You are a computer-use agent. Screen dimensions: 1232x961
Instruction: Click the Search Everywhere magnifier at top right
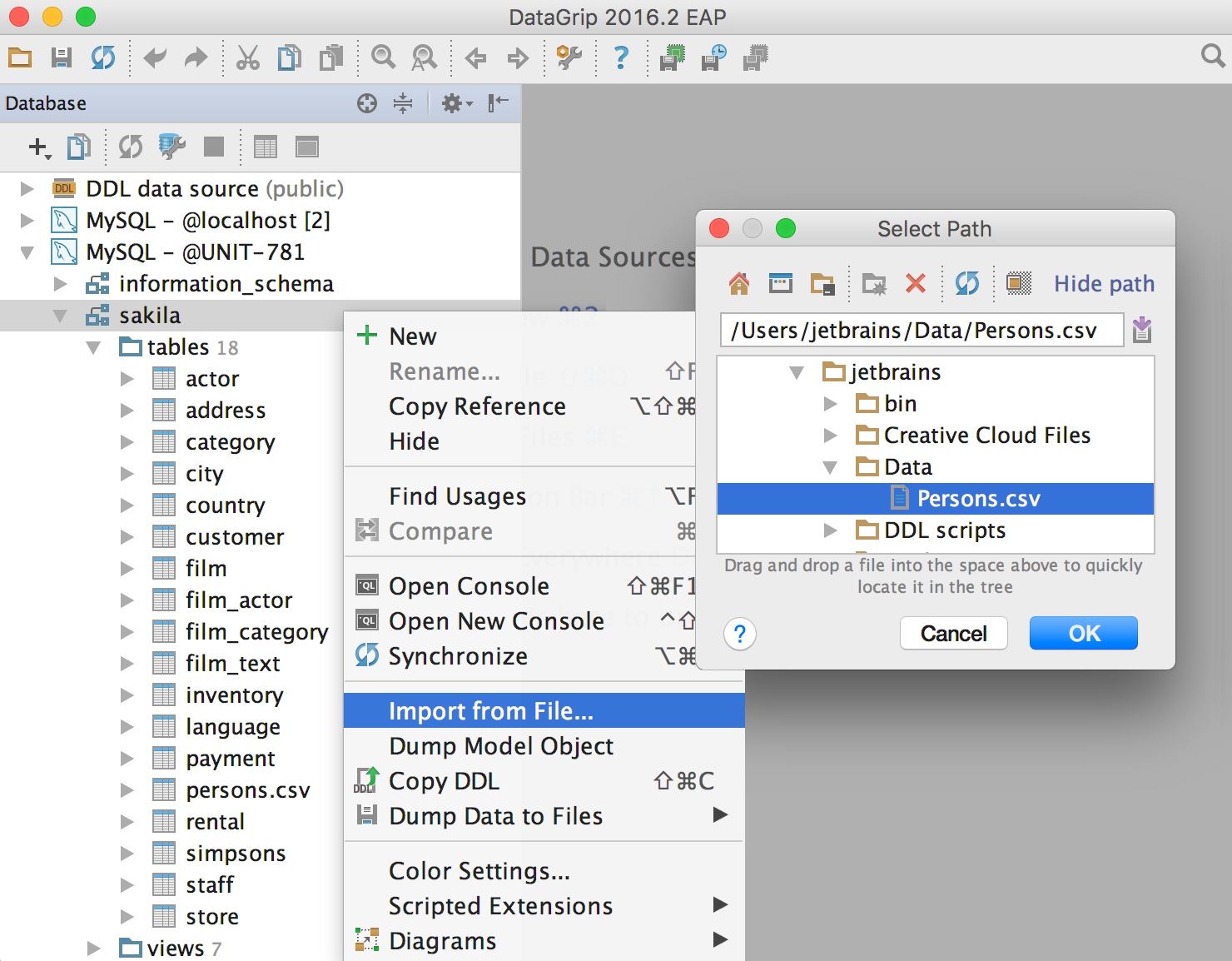pyautogui.click(x=1213, y=56)
